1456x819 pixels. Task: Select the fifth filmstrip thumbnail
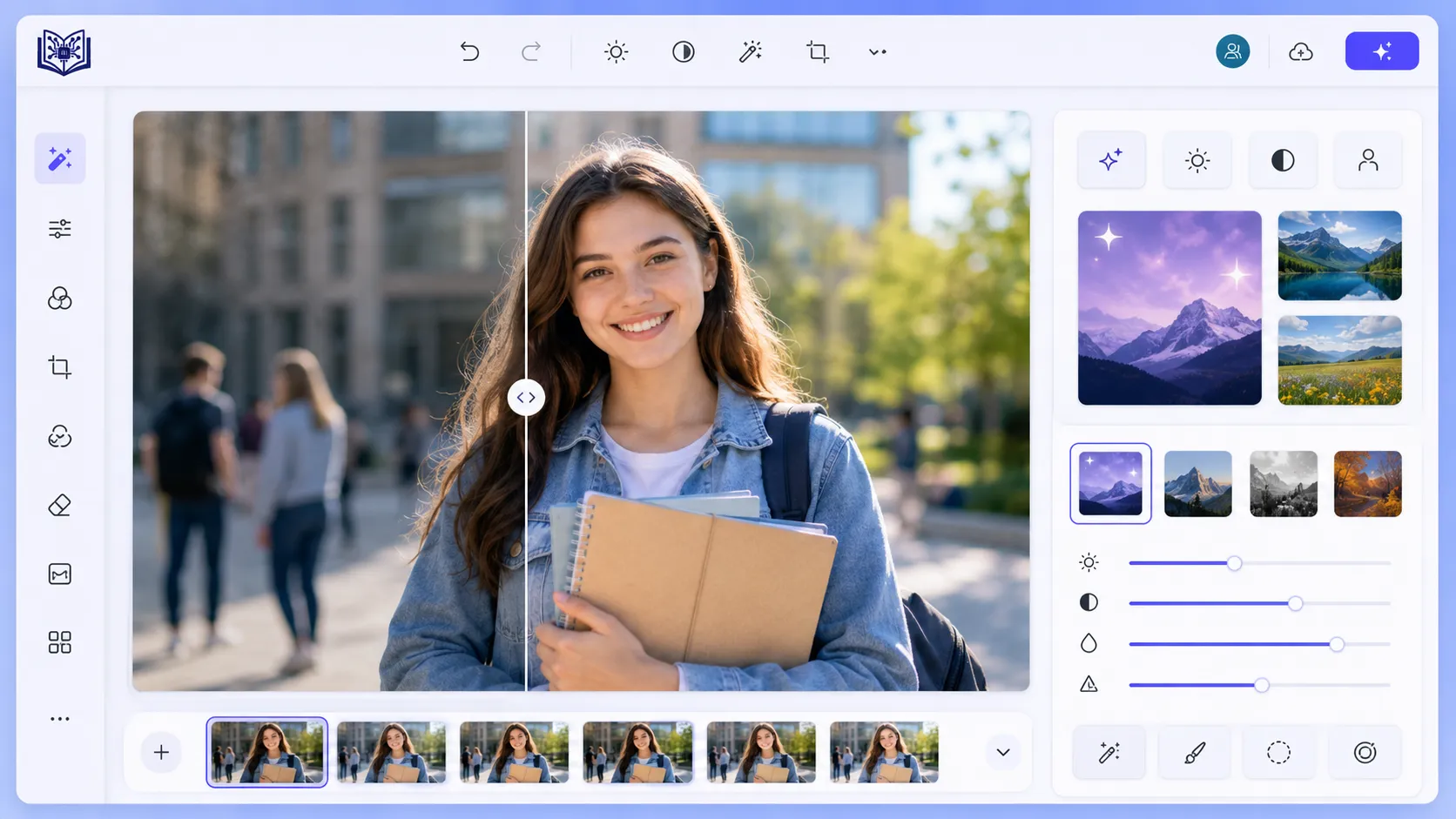click(x=762, y=753)
